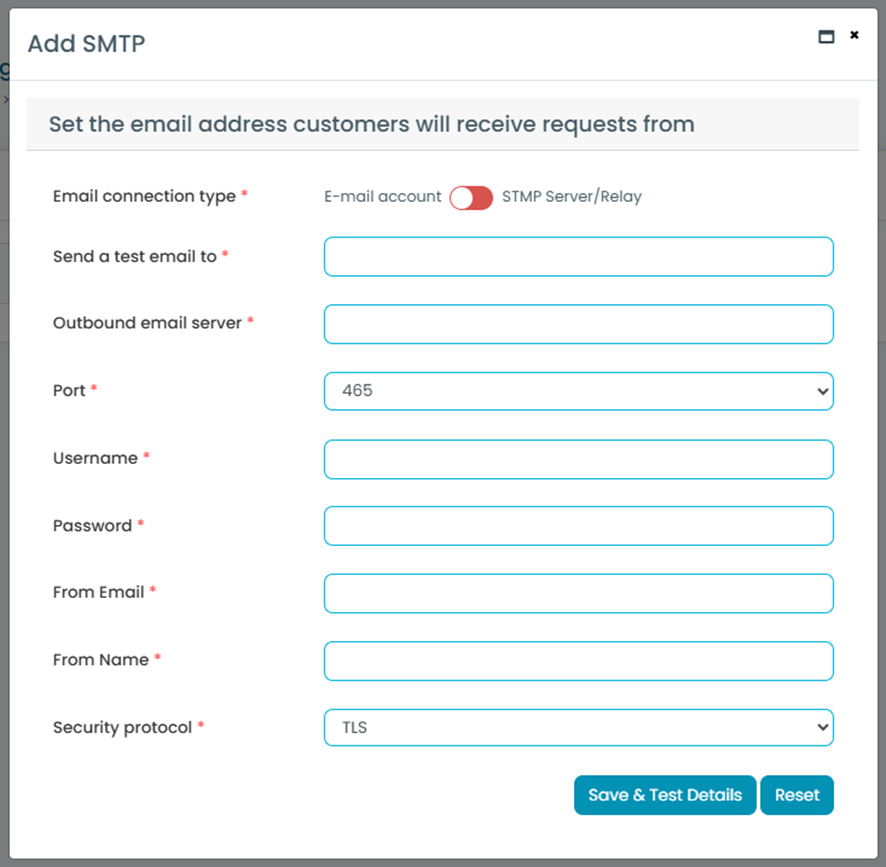Image resolution: width=886 pixels, height=867 pixels.
Task: Close the Add SMTP dialog
Action: click(x=854, y=35)
